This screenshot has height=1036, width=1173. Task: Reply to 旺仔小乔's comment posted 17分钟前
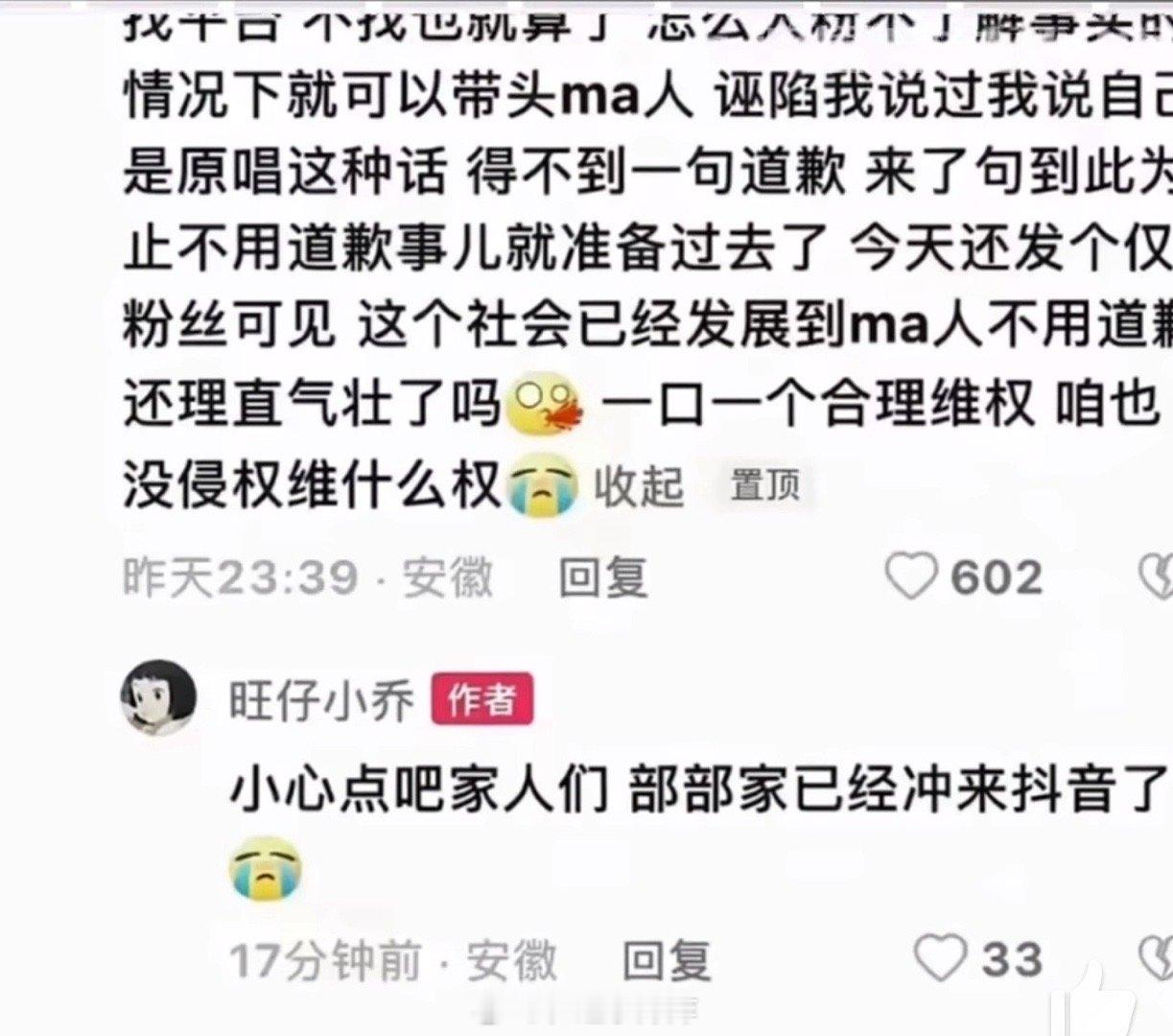pyautogui.click(x=667, y=958)
